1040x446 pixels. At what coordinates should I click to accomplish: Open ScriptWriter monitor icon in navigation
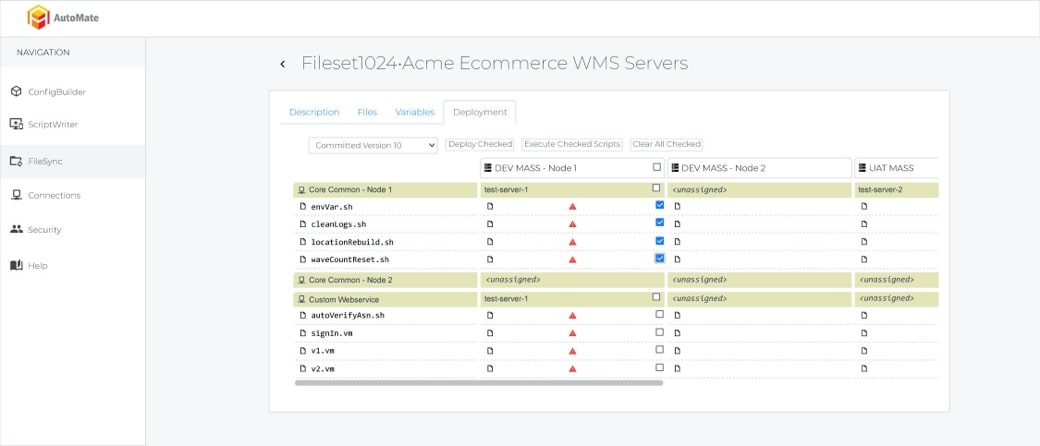tap(17, 124)
